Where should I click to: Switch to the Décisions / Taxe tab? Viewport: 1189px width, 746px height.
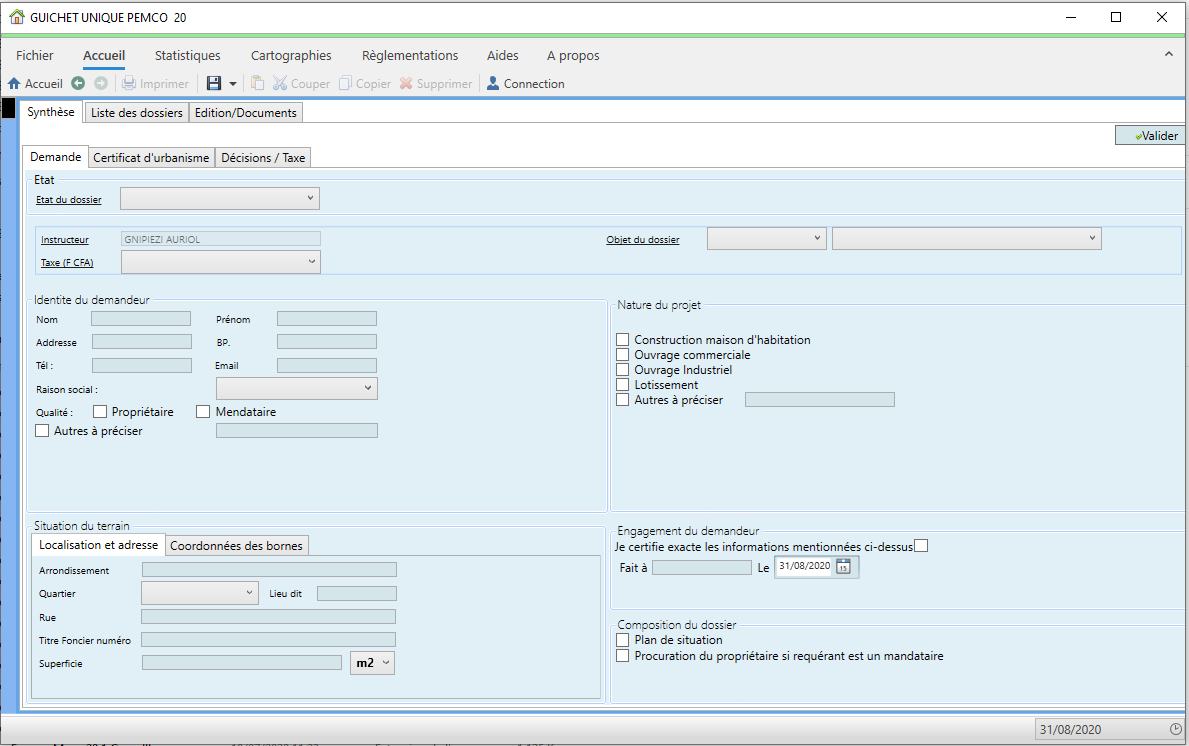point(263,158)
